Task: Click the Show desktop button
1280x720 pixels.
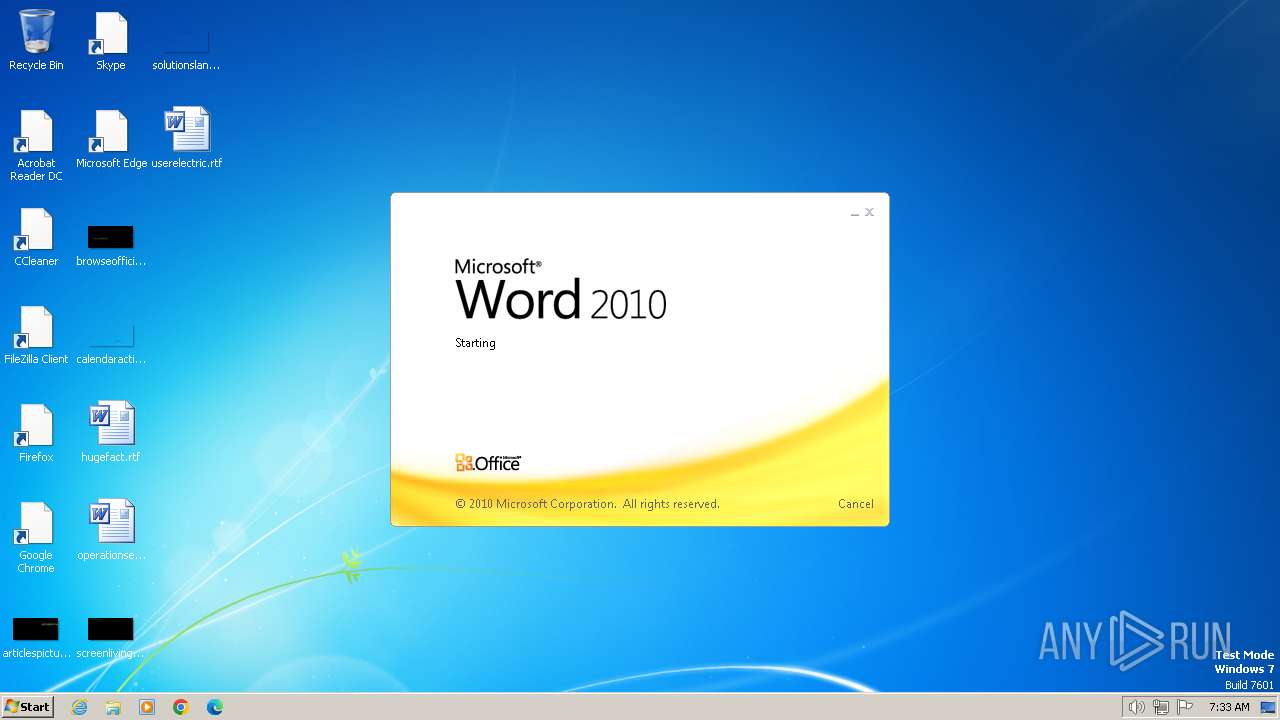Action: [1268, 707]
